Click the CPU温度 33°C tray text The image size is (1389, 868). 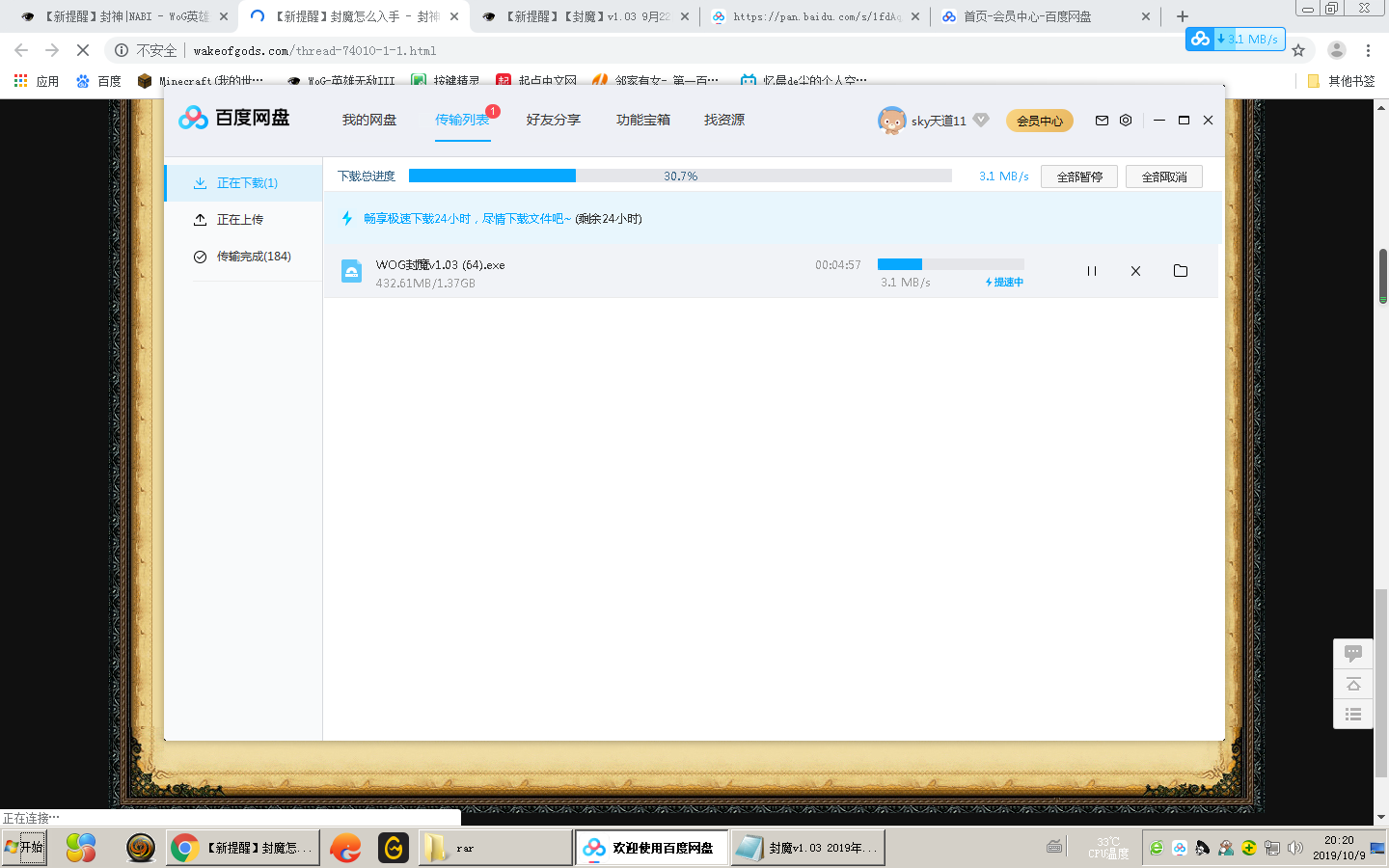pyautogui.click(x=1108, y=848)
